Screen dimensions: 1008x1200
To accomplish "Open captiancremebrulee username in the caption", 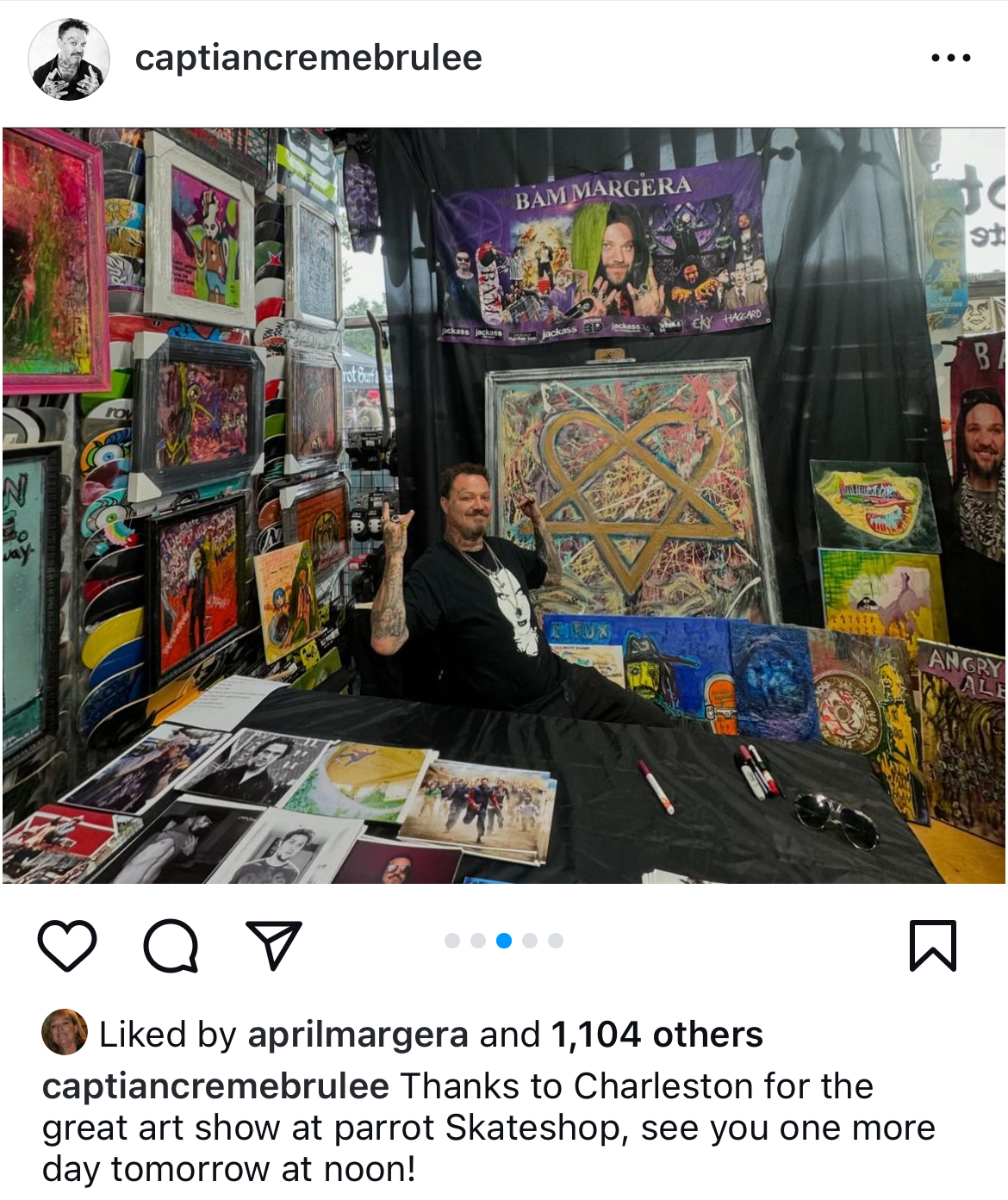I will tap(215, 1086).
